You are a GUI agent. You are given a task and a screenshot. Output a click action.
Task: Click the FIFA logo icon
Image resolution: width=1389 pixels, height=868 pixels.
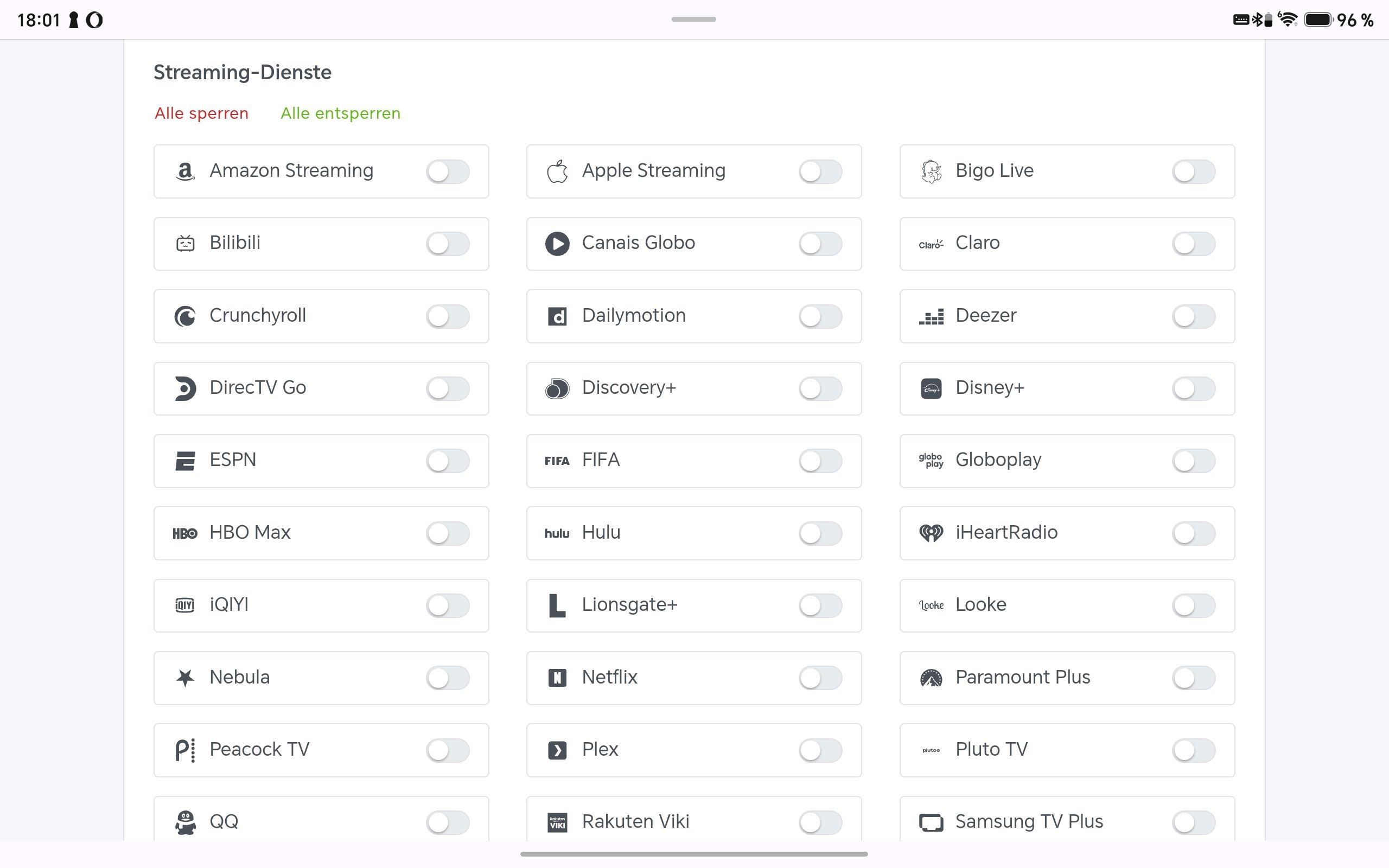tap(557, 461)
